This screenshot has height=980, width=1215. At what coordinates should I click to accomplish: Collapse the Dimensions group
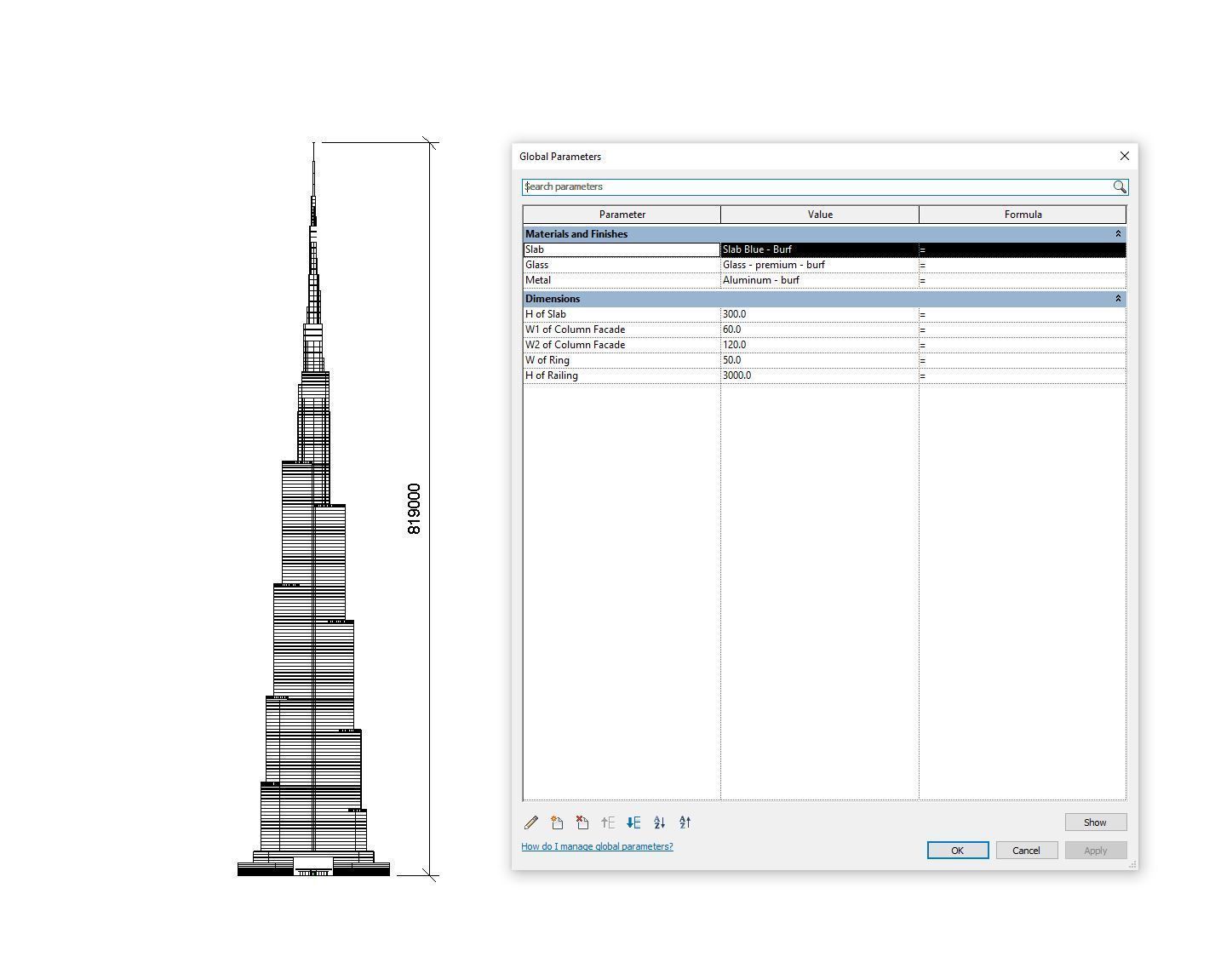coord(1118,298)
